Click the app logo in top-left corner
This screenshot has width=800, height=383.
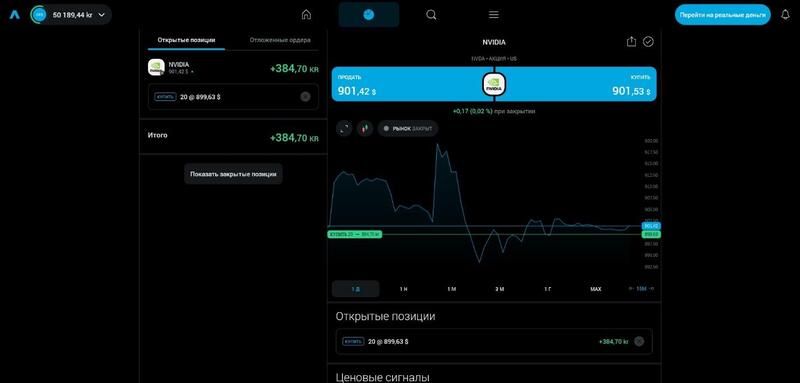[14, 15]
